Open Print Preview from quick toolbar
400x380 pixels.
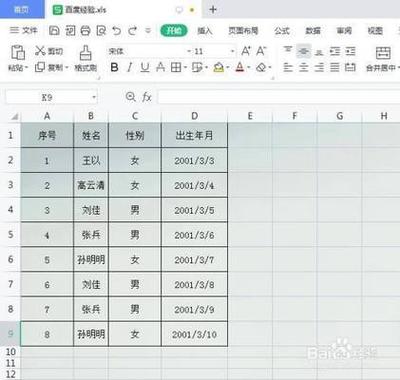tap(101, 31)
